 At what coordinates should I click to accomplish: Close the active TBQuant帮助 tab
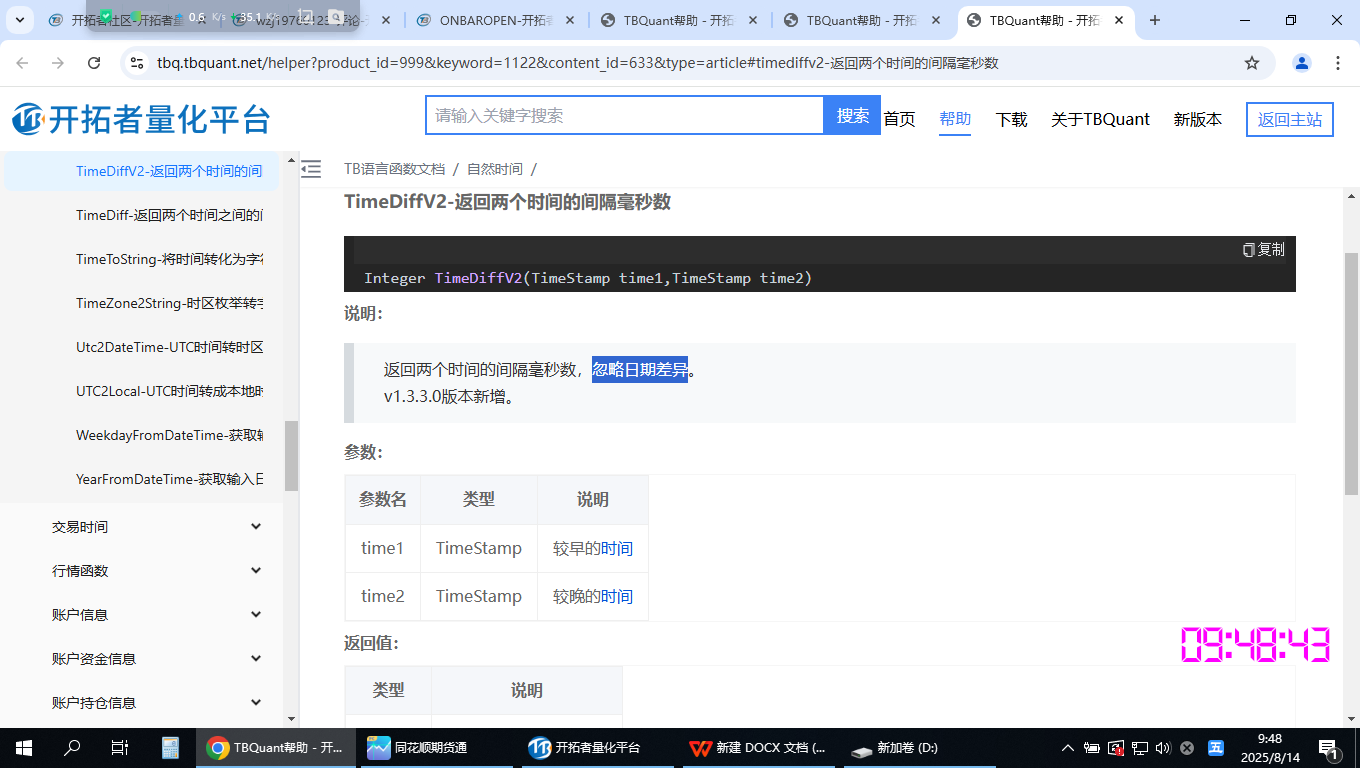coord(1119,20)
